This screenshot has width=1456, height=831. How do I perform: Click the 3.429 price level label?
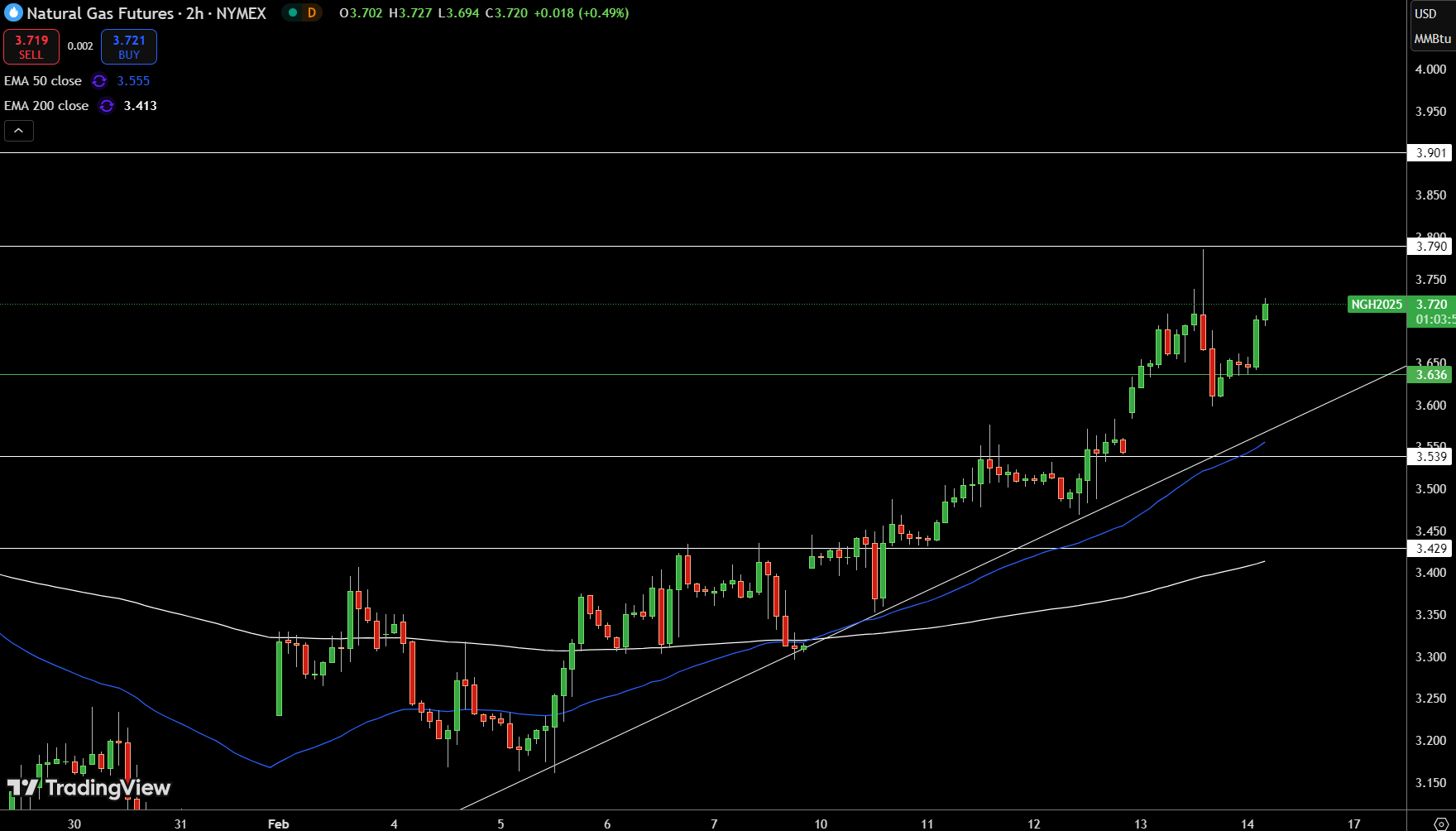[x=1431, y=549]
